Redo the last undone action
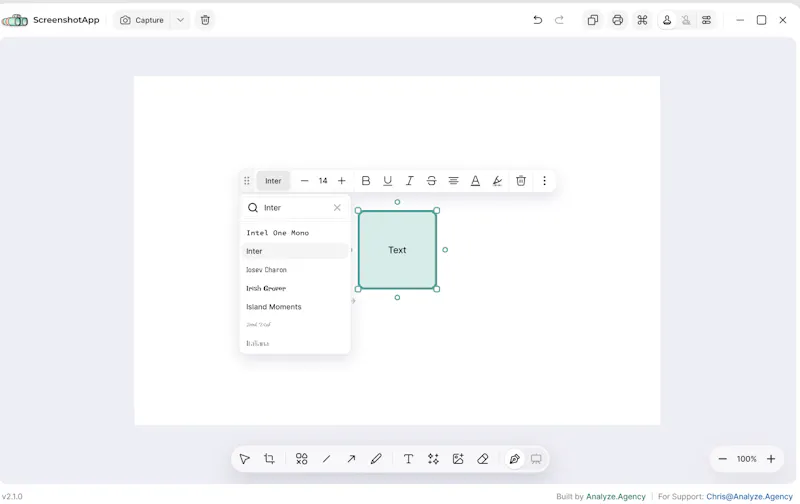The width and height of the screenshot is (800, 504). point(559,20)
